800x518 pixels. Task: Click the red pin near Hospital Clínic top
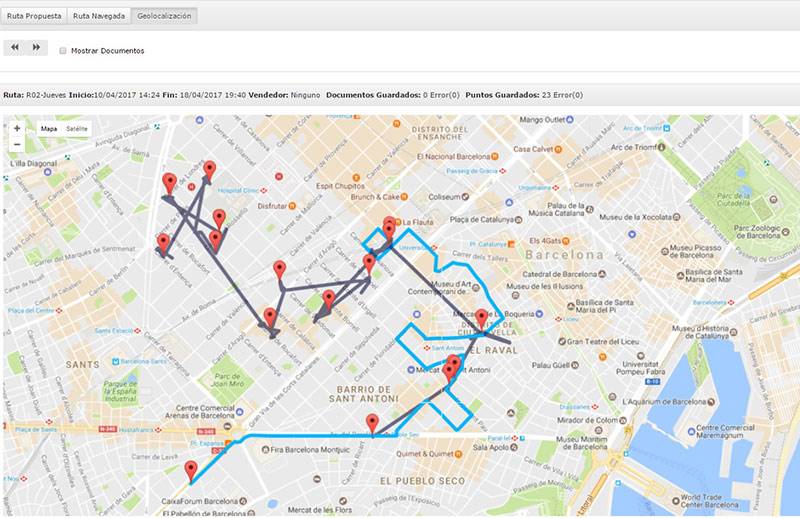209,171
